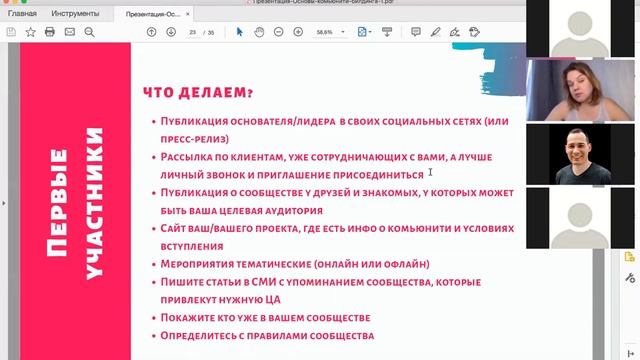Click the bullet 'Покажите кто уже в вашем сообществе'

tap(265, 318)
